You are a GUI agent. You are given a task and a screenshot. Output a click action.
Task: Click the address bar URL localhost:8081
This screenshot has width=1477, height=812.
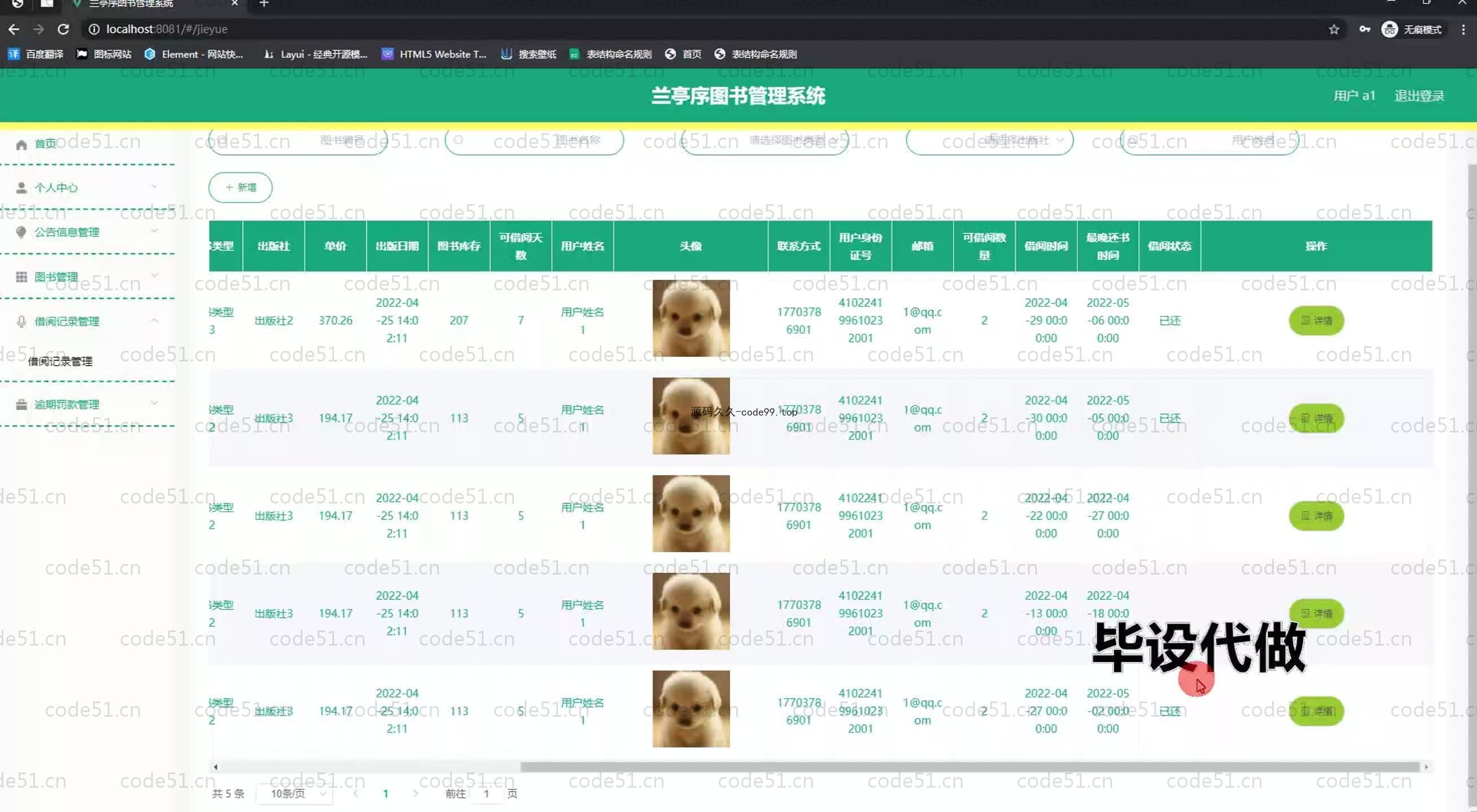(166, 29)
